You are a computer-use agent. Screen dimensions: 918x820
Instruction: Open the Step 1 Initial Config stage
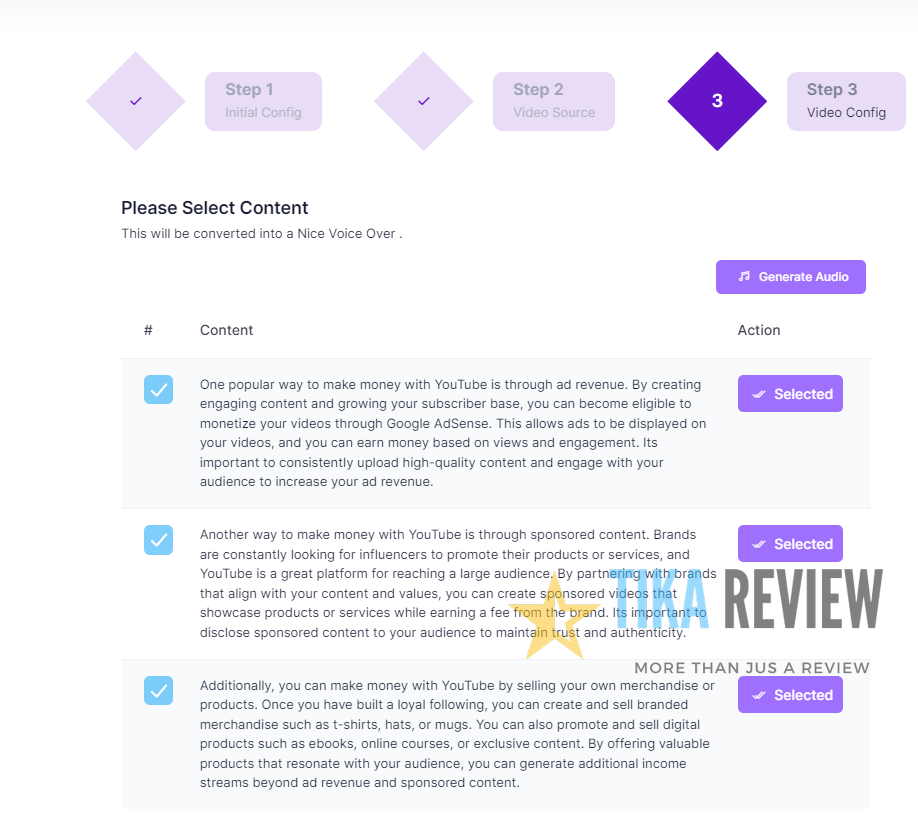(263, 101)
